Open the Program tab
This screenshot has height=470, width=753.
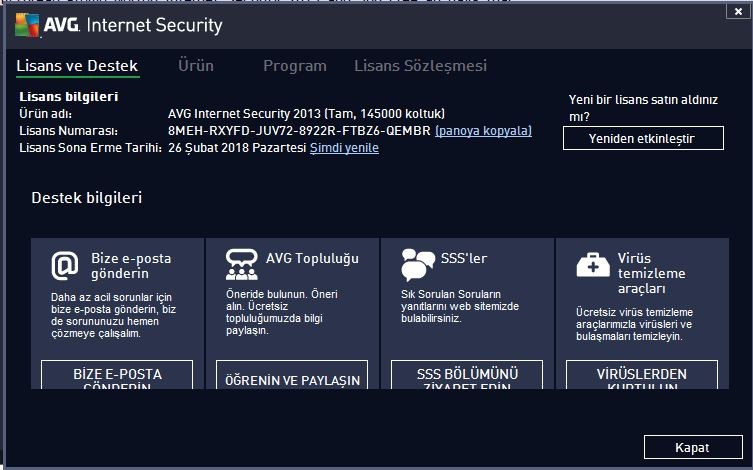[x=295, y=66]
